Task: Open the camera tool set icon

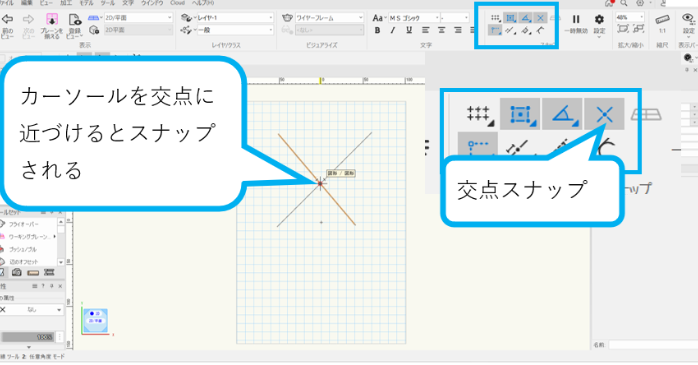Action: point(17,272)
